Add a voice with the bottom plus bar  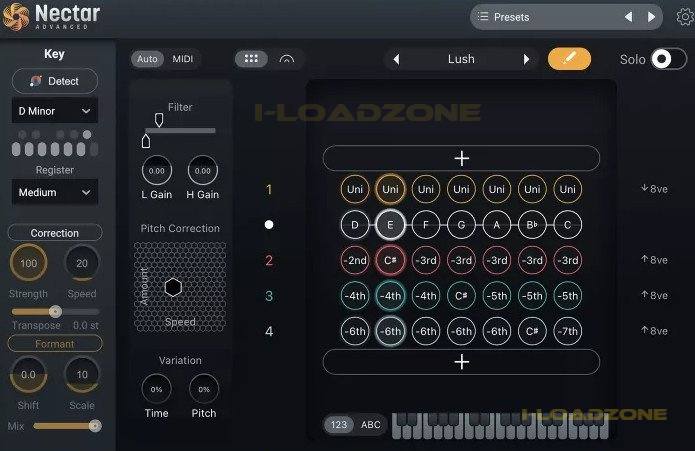[461, 362]
